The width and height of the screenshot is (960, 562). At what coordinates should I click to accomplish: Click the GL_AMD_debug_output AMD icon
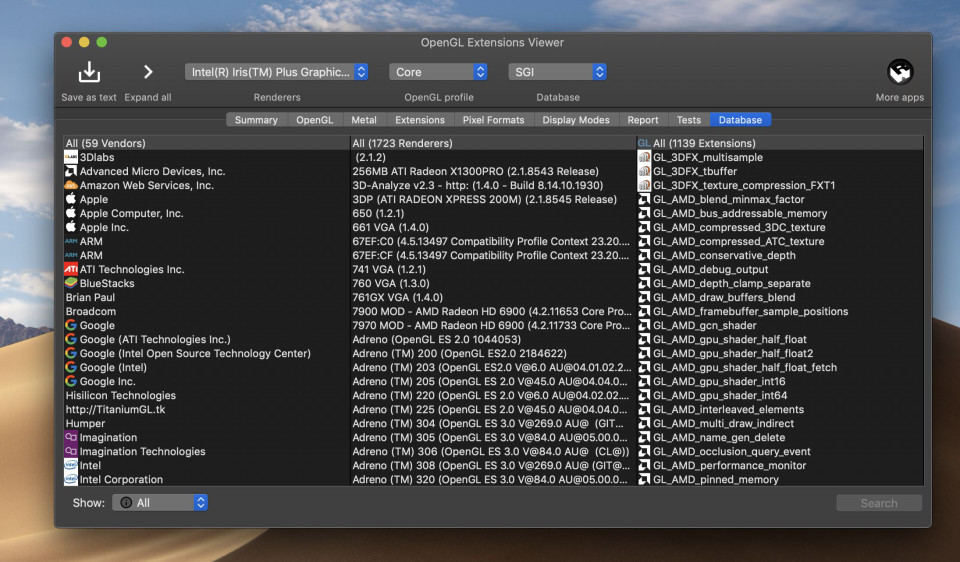pyautogui.click(x=644, y=269)
